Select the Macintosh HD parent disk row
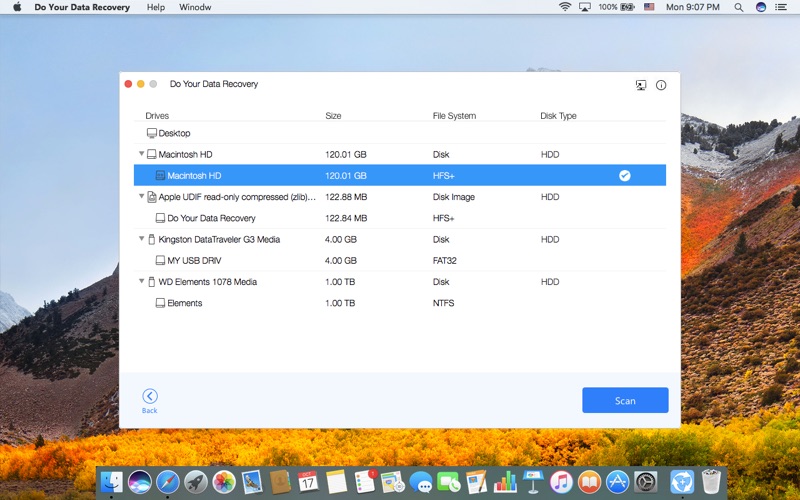 pos(399,154)
